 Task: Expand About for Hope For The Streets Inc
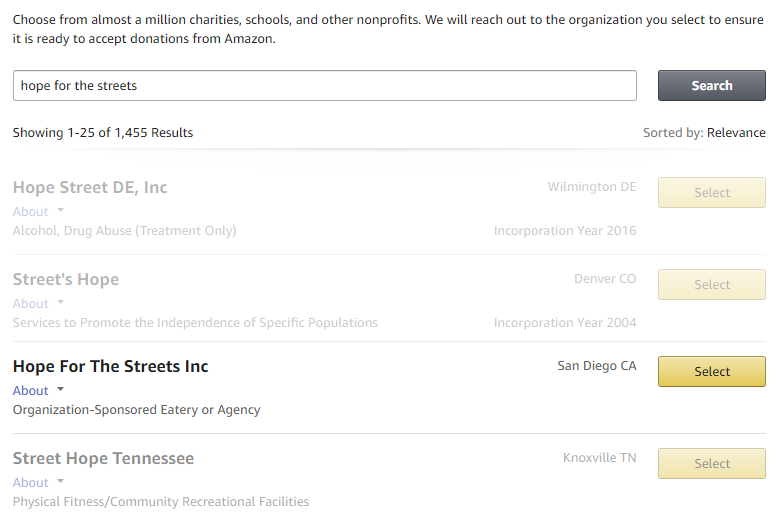31,391
